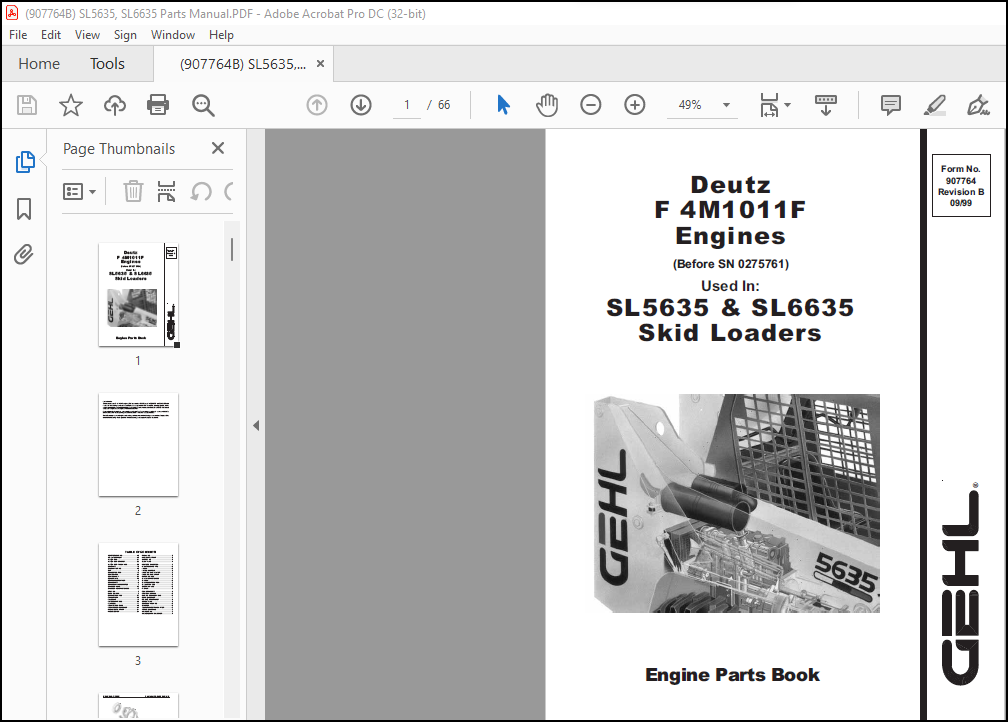Open the File menu
The image size is (1008, 722).
(18, 35)
